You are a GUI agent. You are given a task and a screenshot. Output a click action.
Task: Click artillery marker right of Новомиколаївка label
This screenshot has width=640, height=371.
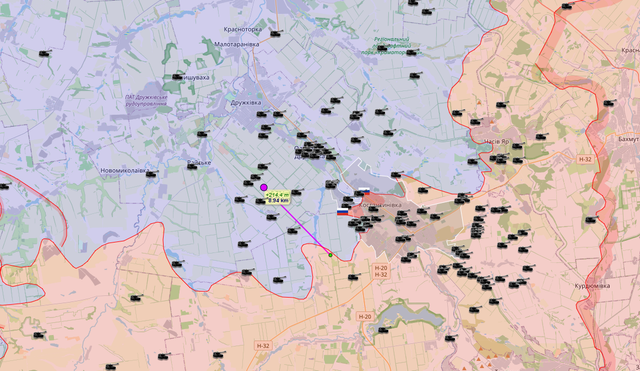click(152, 174)
